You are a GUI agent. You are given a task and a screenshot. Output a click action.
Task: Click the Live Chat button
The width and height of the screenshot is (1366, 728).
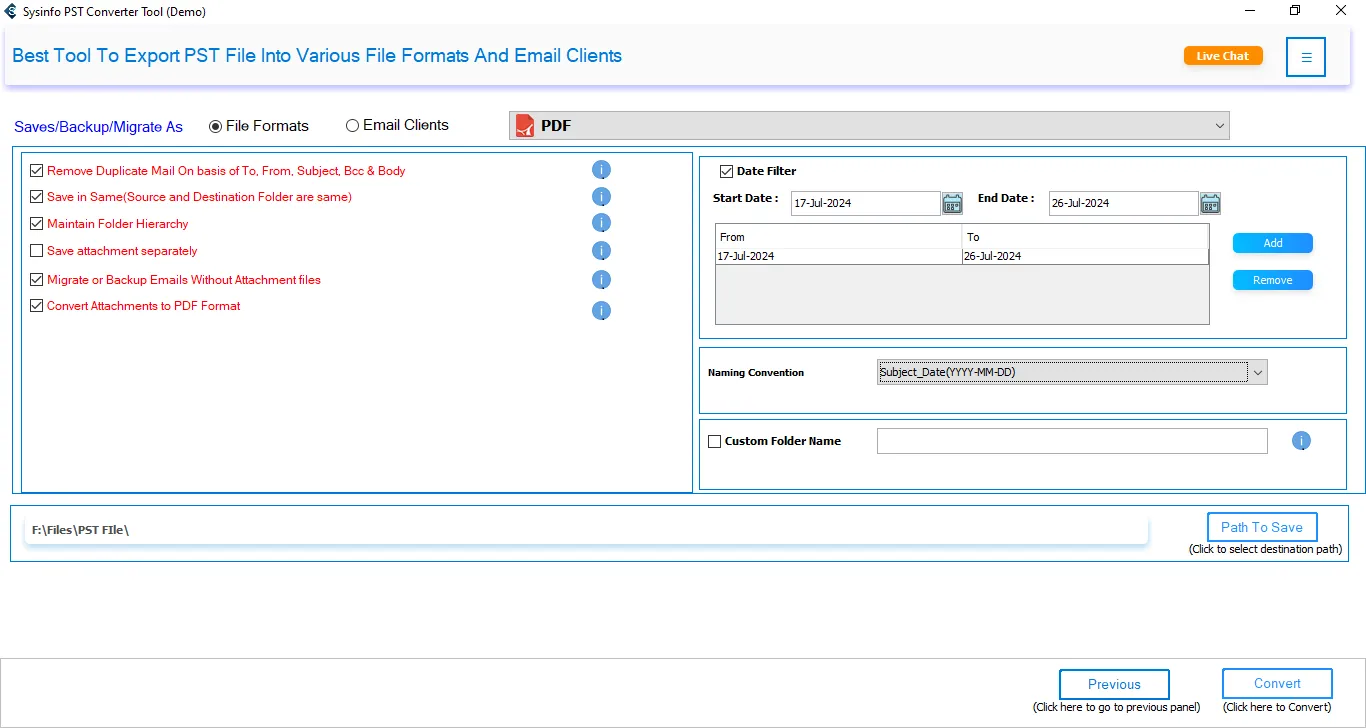pyautogui.click(x=1222, y=56)
